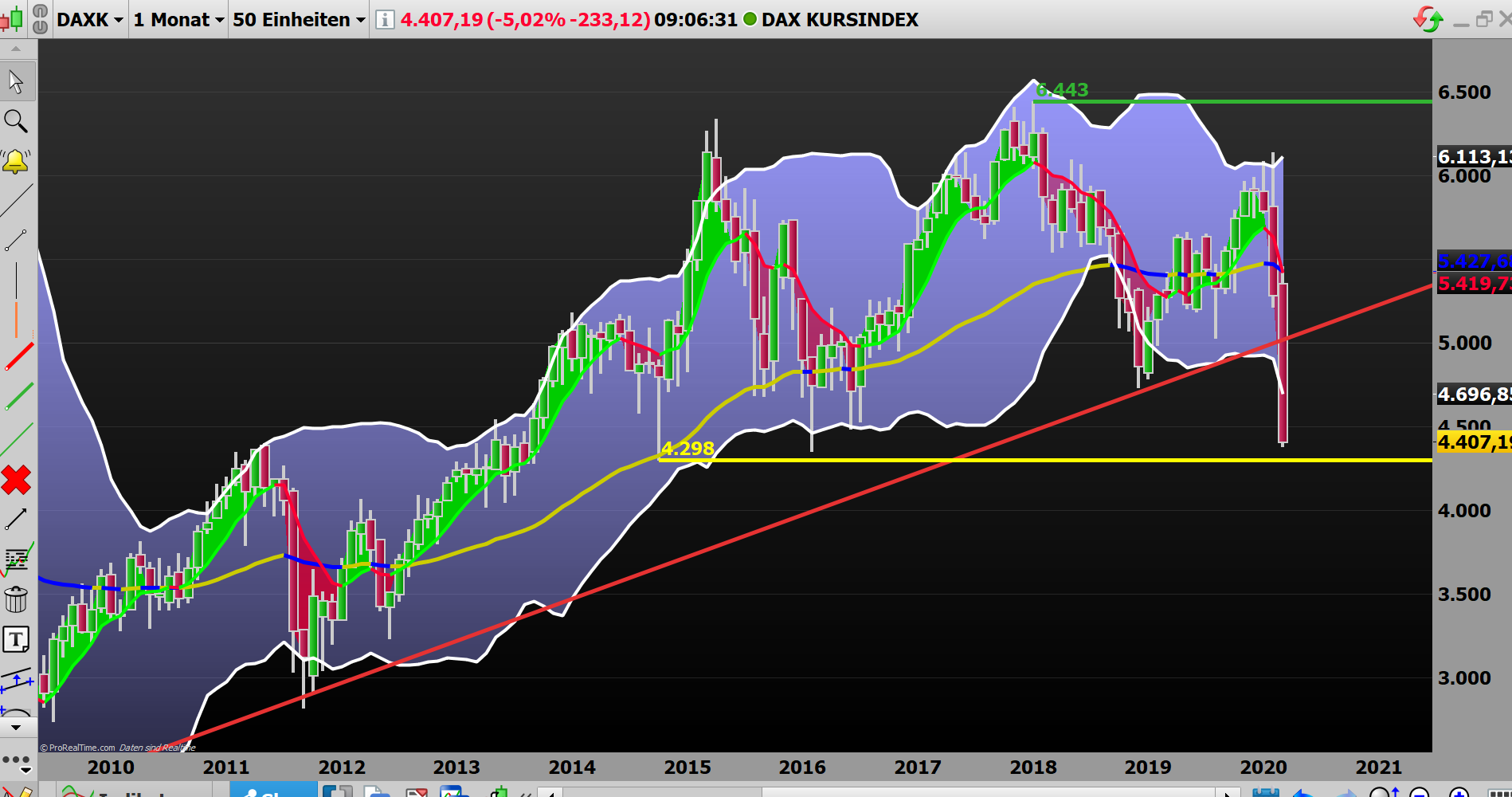Image resolution: width=1512 pixels, height=797 pixels.
Task: Click the info button beside the price quote
Action: [385, 19]
